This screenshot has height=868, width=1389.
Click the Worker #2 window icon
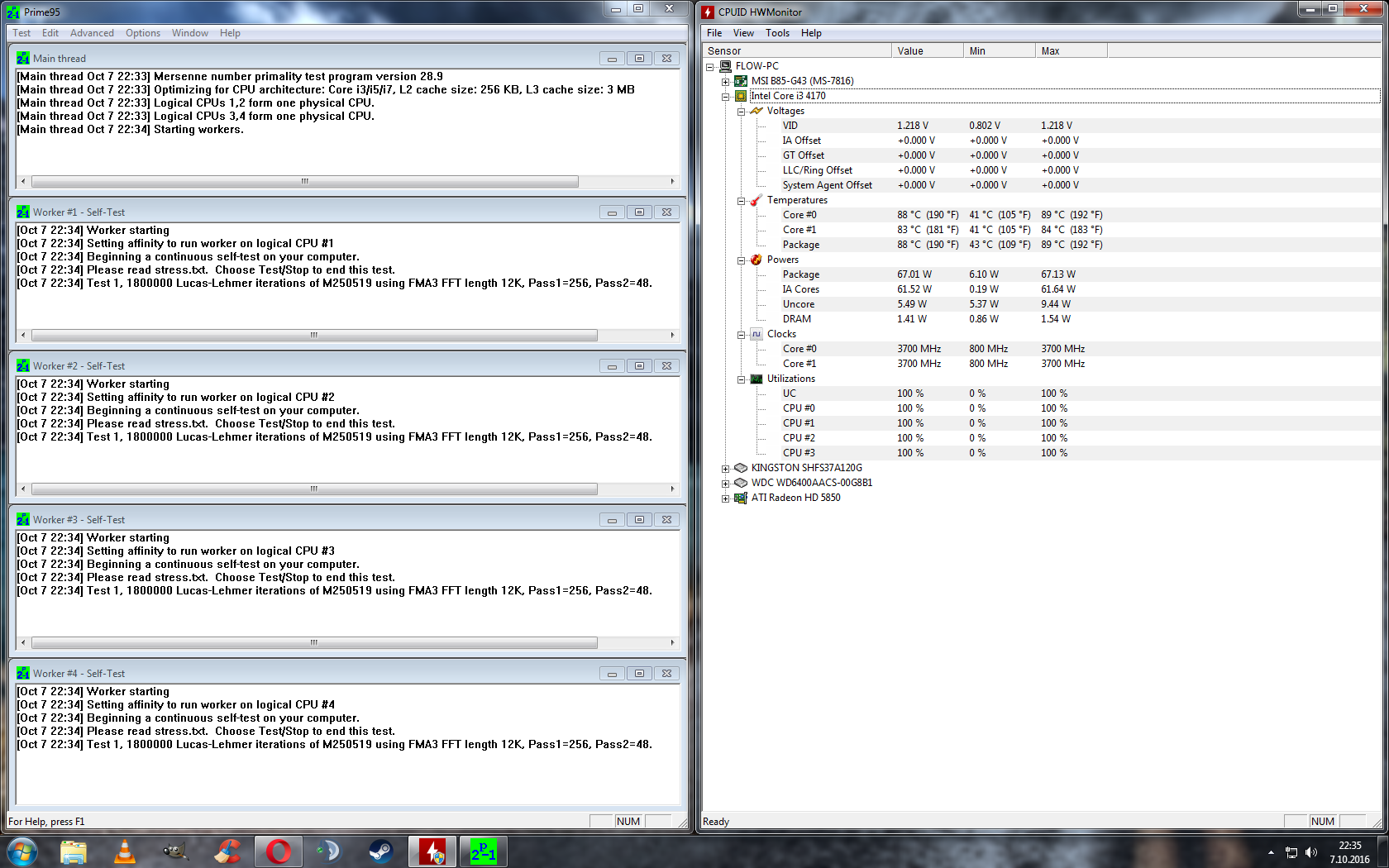click(23, 366)
